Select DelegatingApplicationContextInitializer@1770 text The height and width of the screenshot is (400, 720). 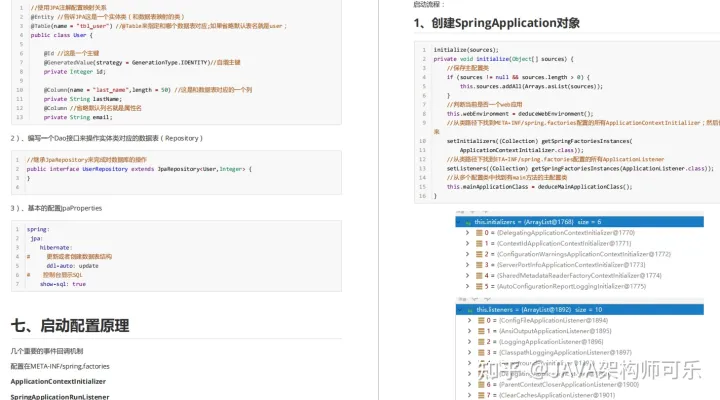tap(566, 233)
